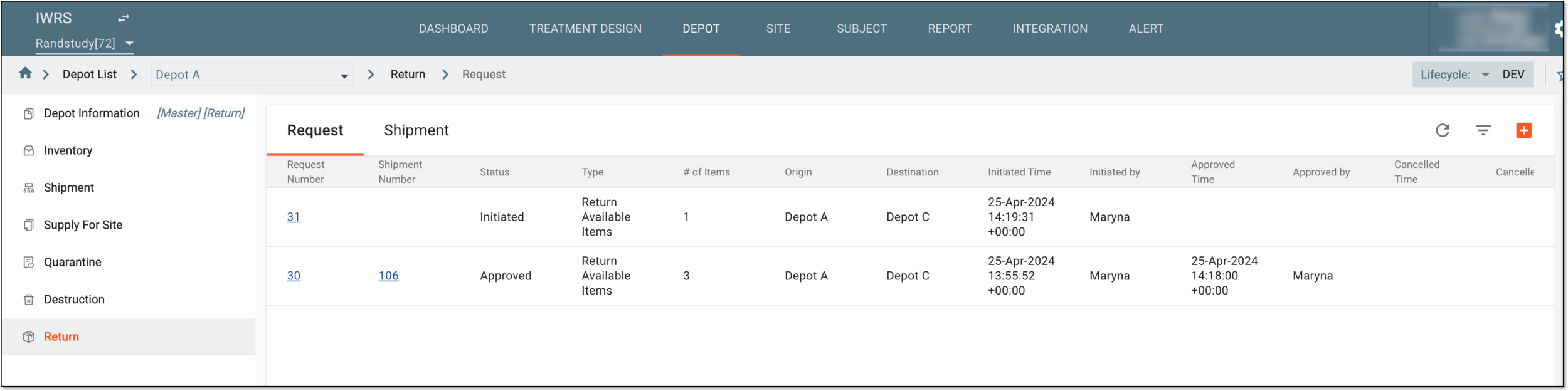Screen dimensions: 1568x391
Task: Open Shipment in the left sidebar
Action: coord(68,187)
